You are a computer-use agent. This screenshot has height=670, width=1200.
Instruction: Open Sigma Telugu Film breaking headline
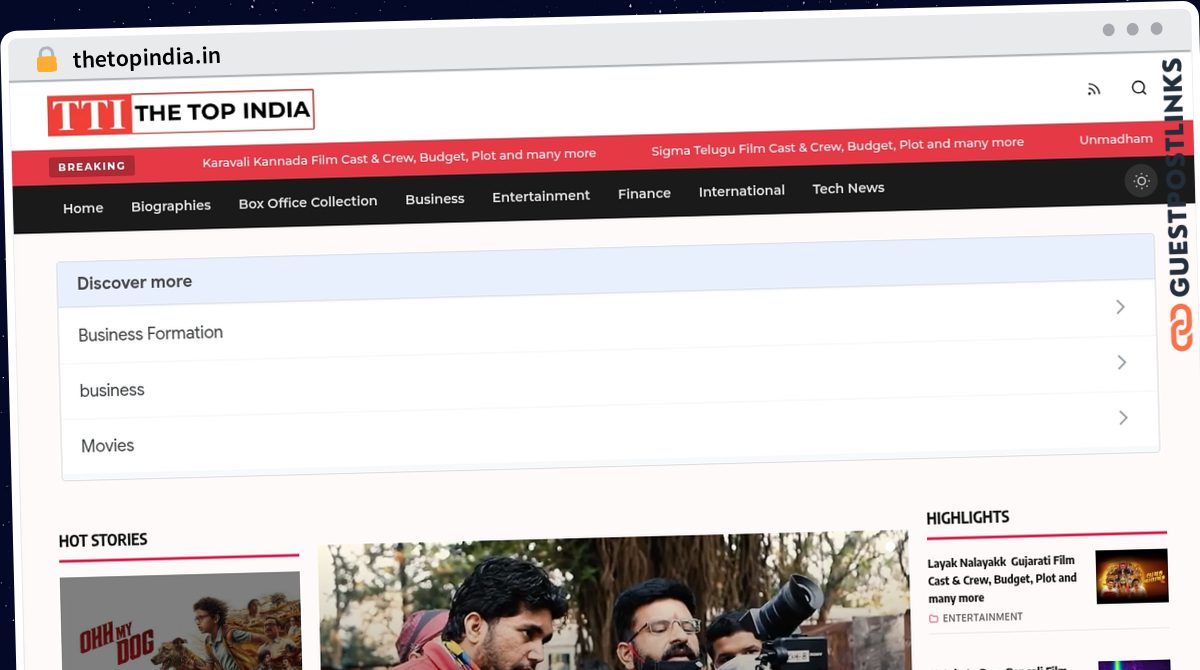[x=838, y=146]
